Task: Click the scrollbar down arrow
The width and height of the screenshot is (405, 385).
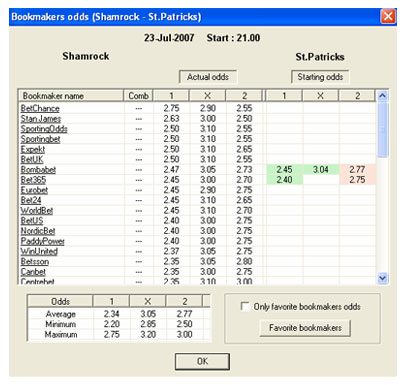Action: 382,278
